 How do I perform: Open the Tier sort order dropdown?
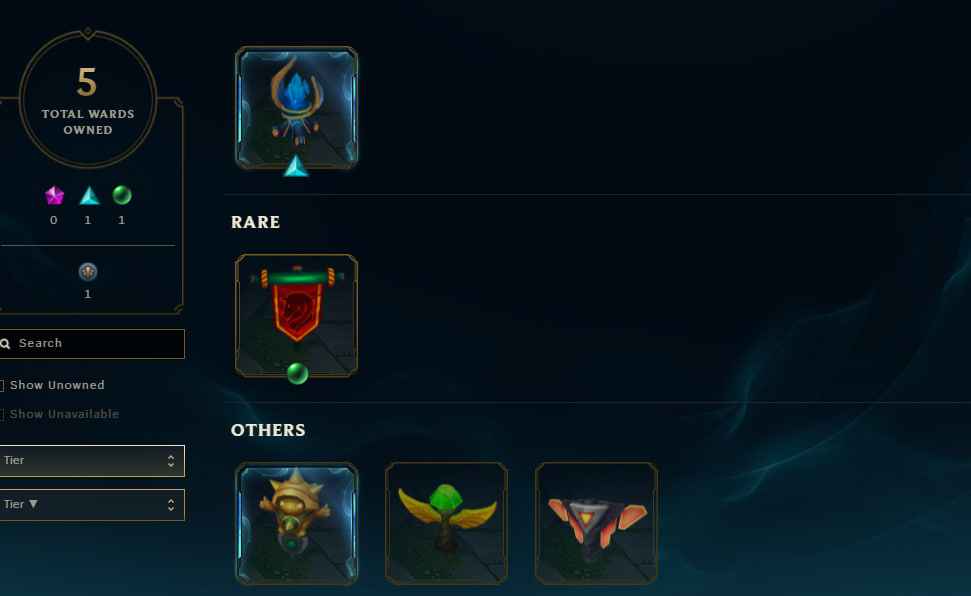[x=92, y=505]
